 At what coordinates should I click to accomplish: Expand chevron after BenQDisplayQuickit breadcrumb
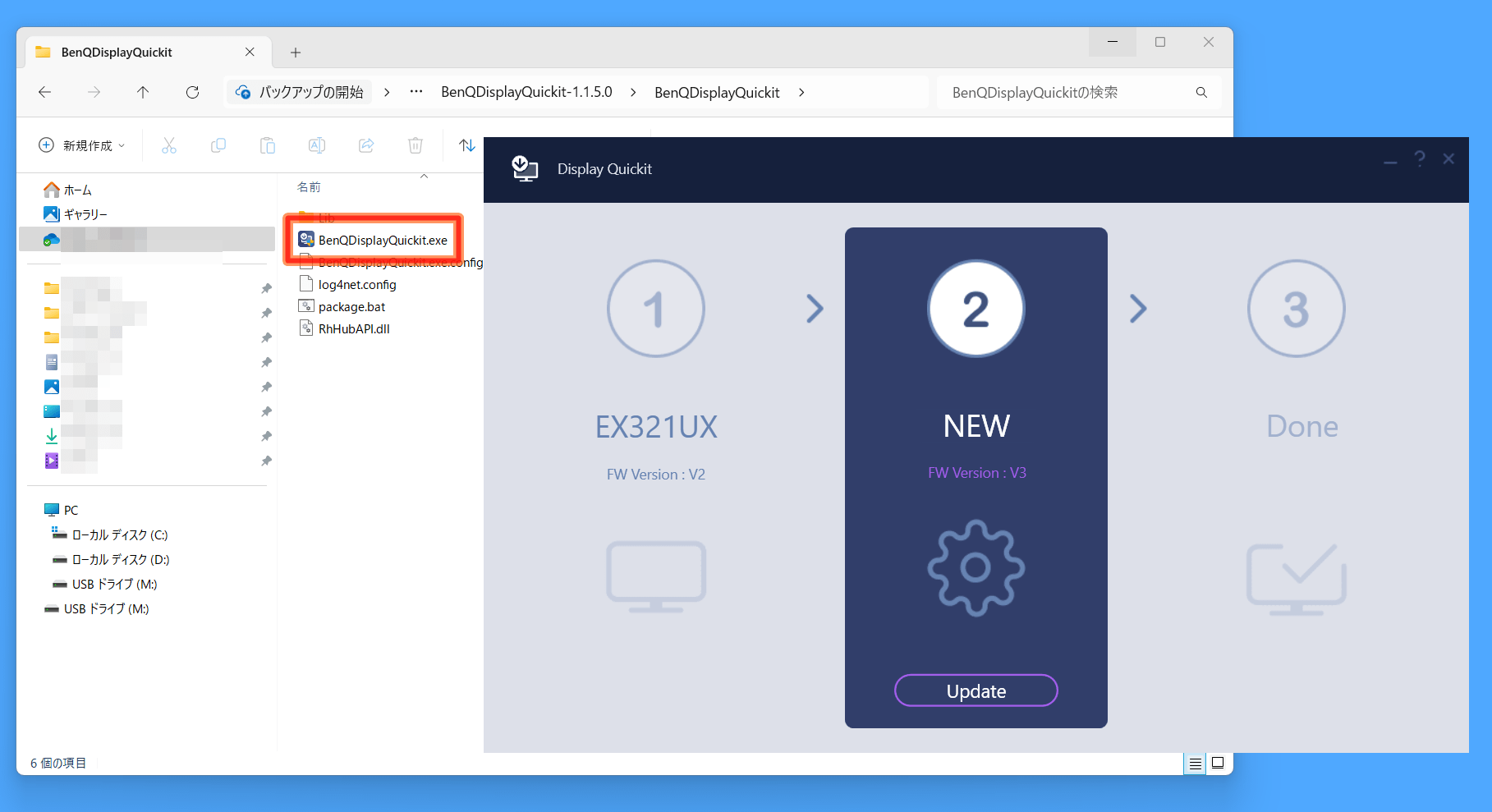(801, 92)
